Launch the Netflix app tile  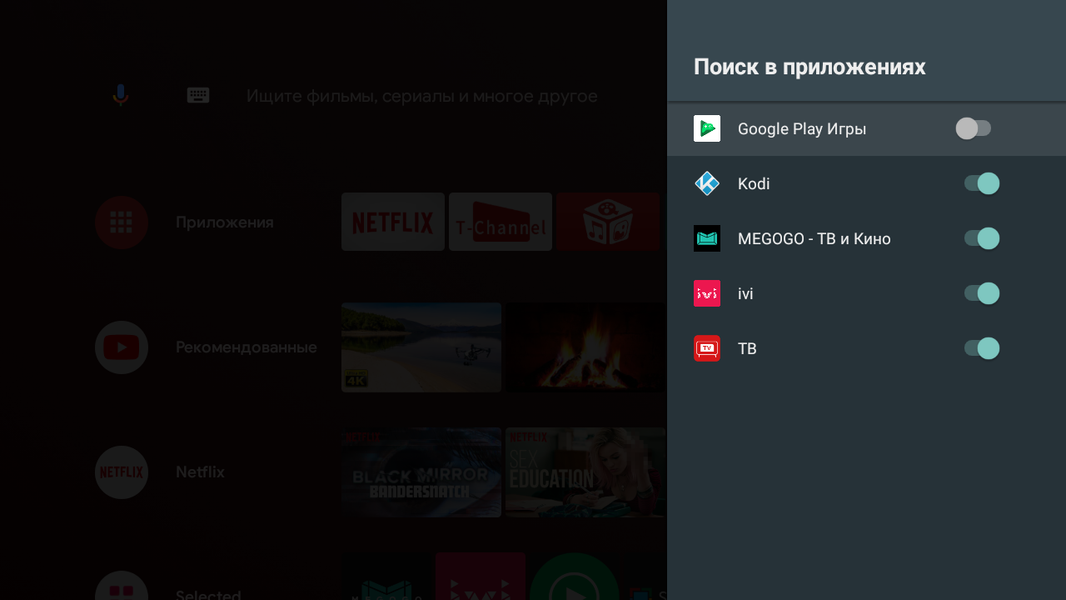point(393,222)
